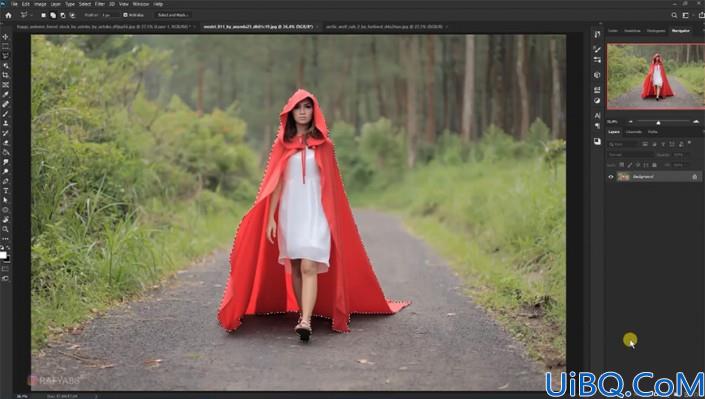Select the Shape tool
Viewport: 705px width, 399px height.
click(x=5, y=210)
